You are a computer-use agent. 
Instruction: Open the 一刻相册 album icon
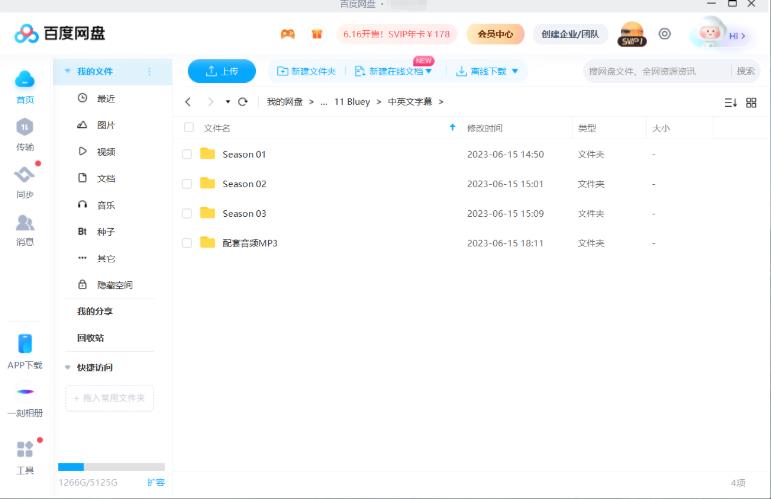[x=25, y=392]
